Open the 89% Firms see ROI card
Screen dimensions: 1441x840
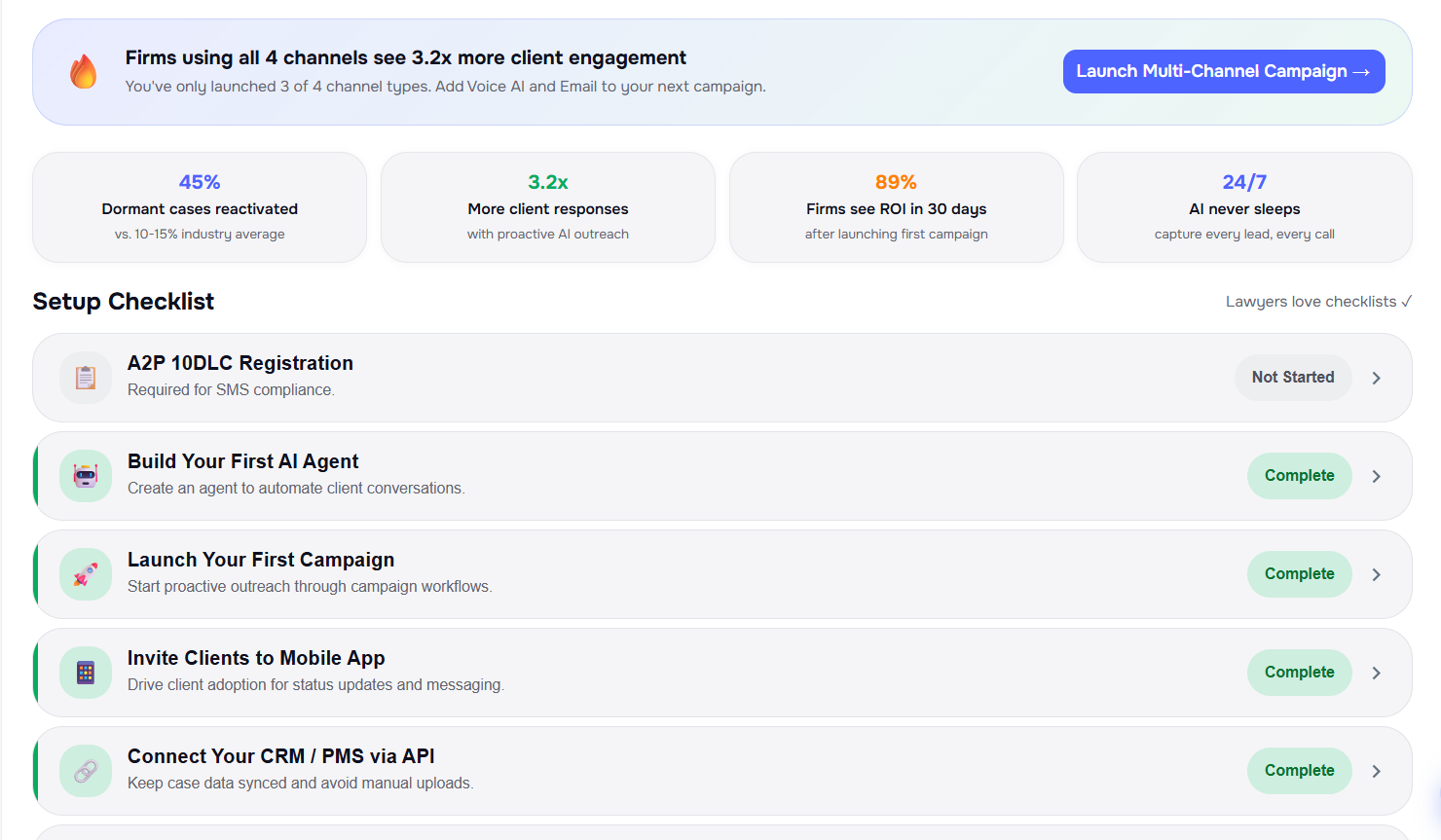point(896,207)
